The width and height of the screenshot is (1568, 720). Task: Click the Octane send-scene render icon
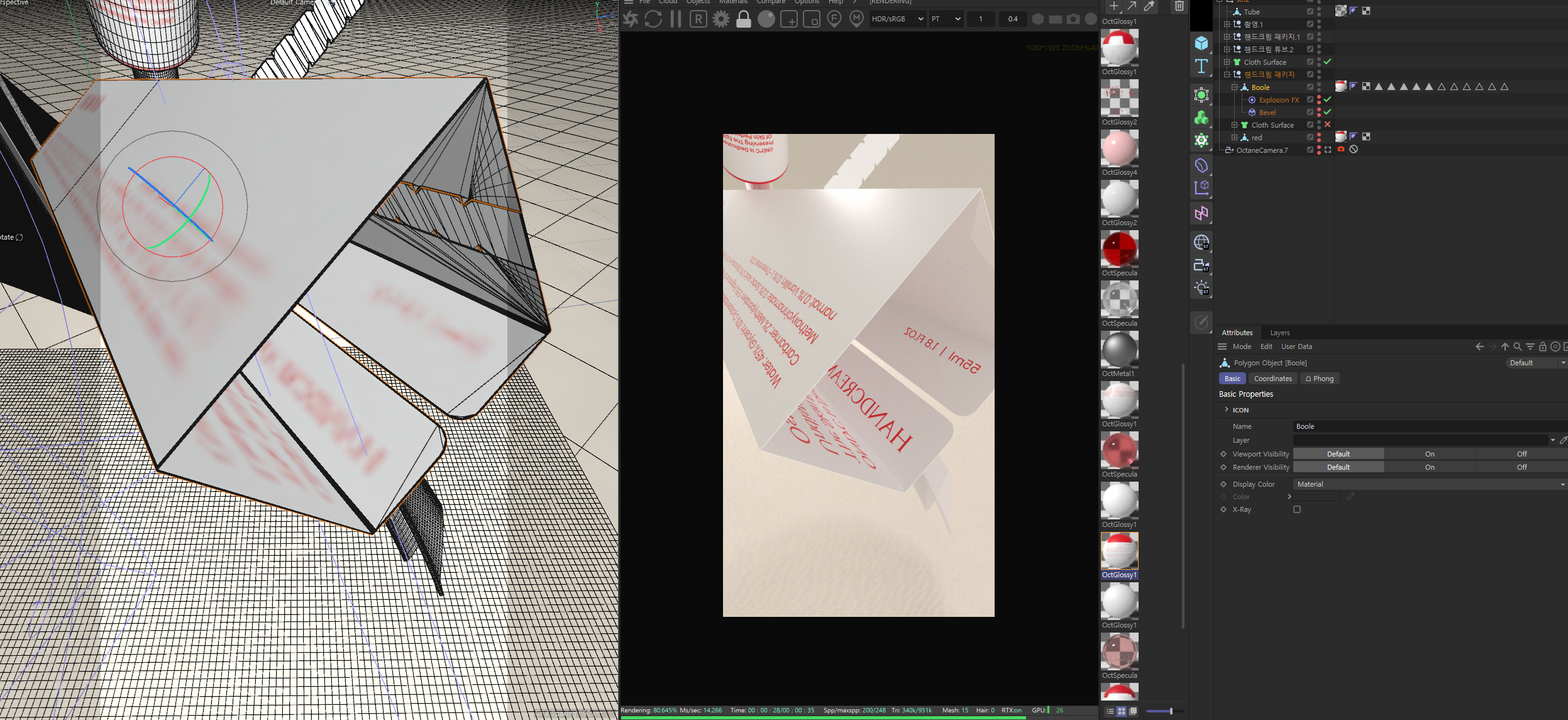pos(631,19)
